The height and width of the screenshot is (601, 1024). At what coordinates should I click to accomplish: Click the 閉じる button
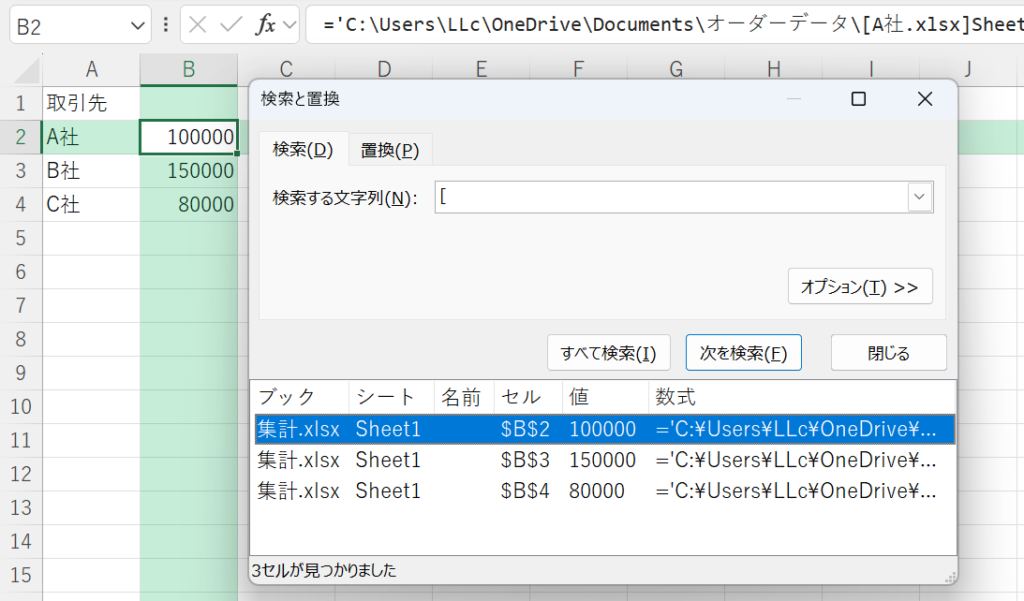(x=874, y=353)
